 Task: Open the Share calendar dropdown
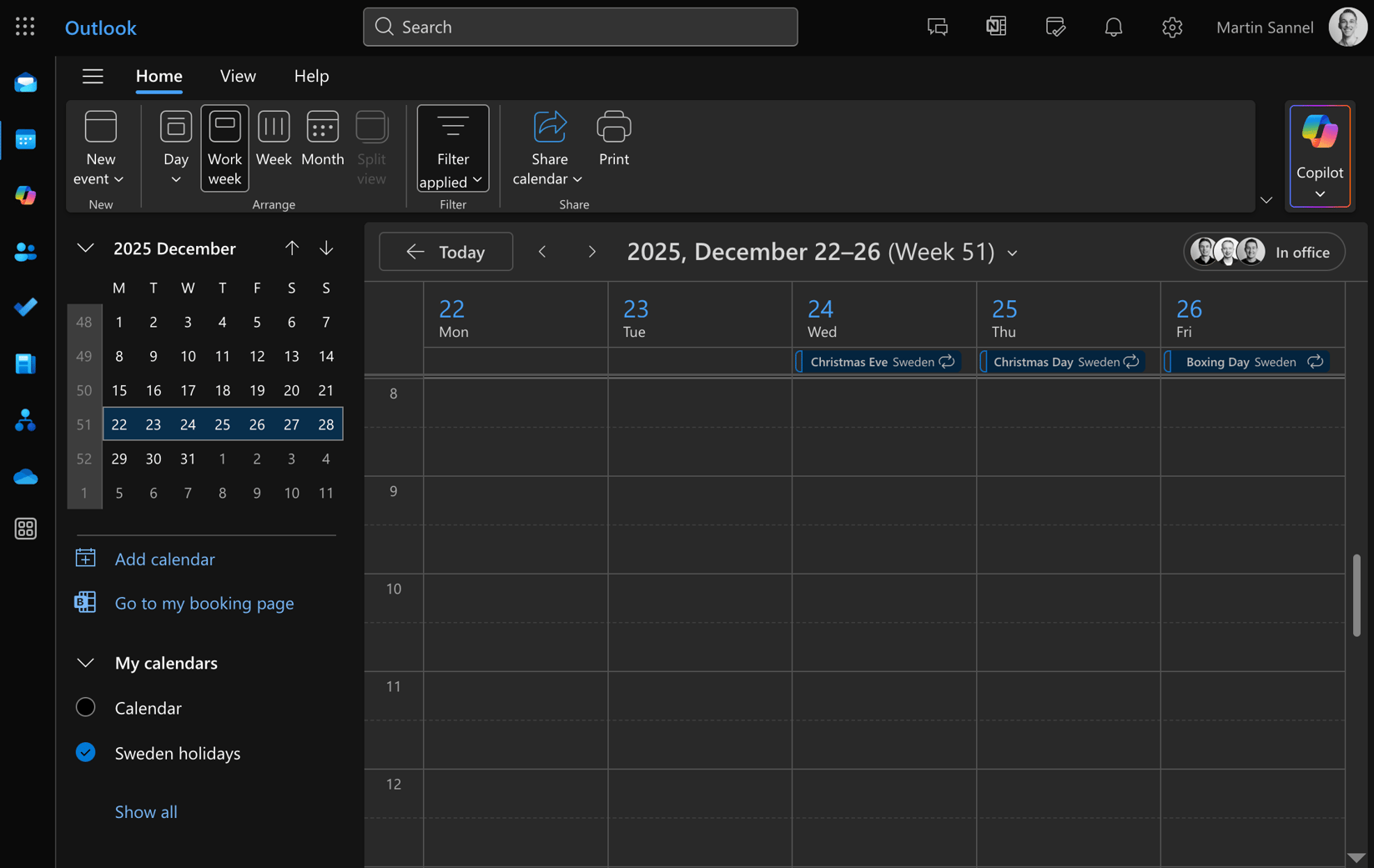pos(548,148)
